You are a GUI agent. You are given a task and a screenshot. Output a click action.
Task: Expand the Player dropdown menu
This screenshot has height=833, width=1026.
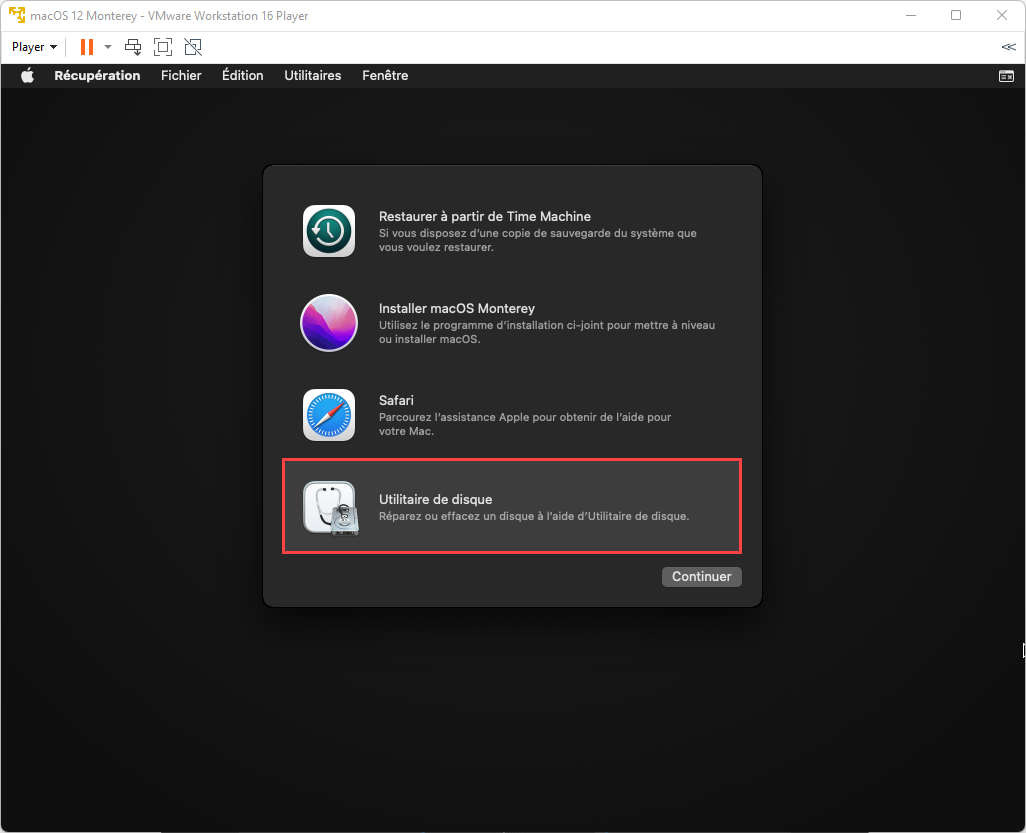pos(34,47)
